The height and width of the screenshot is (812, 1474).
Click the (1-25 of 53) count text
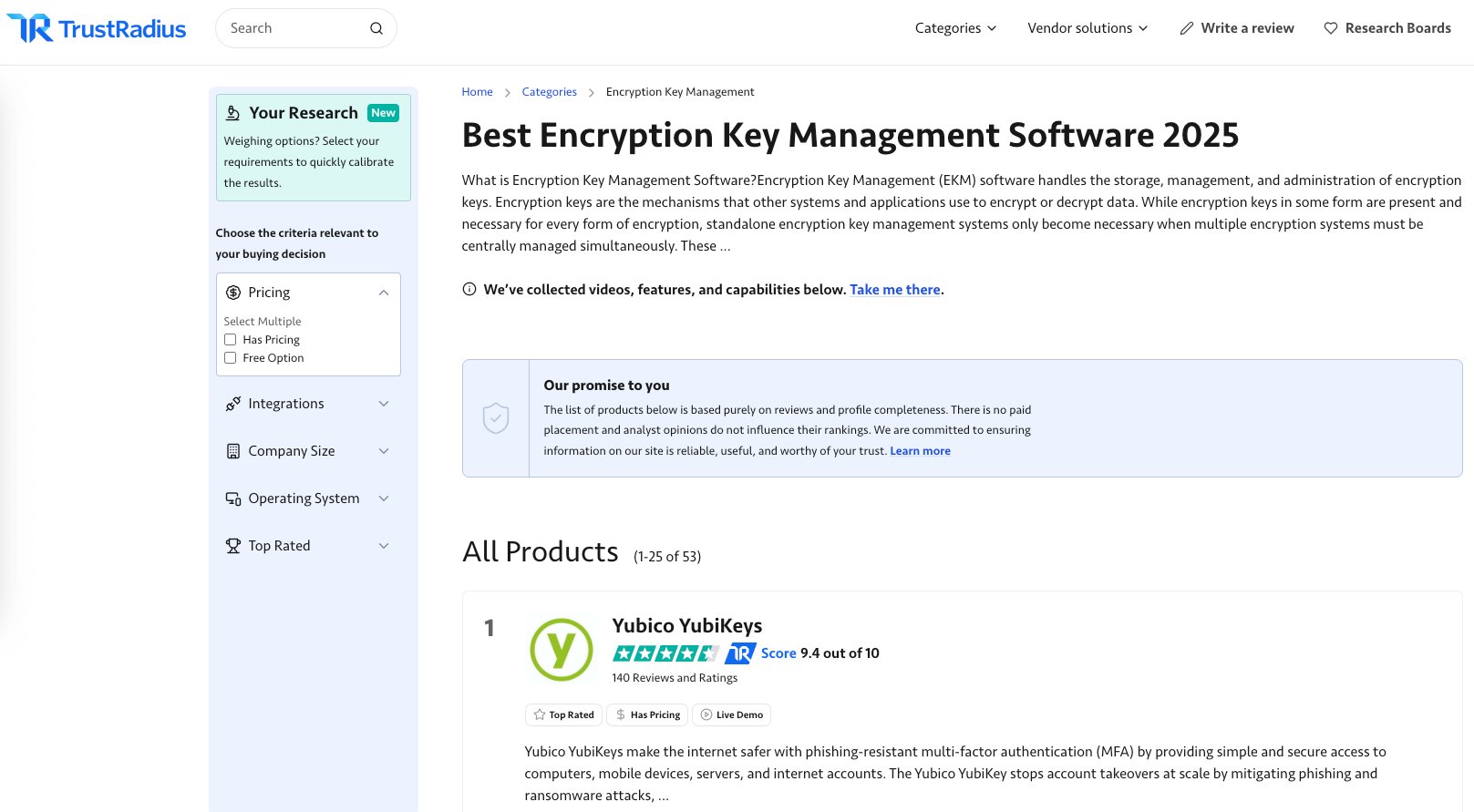click(x=667, y=557)
